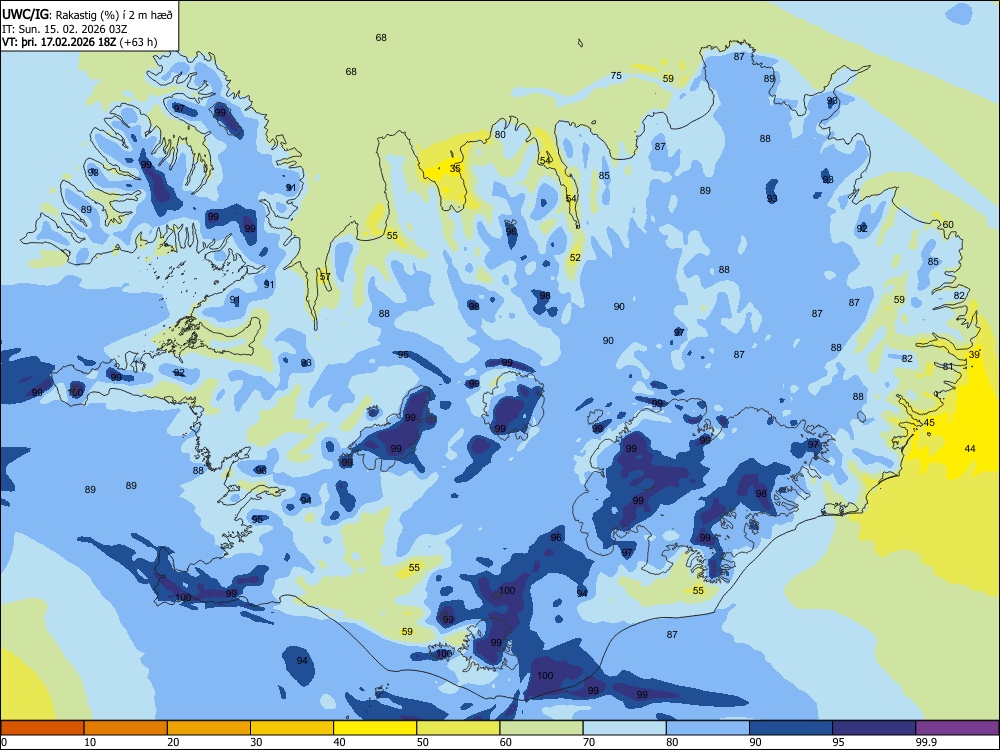Click the 'VT: þri. 17.02.2026 18Z (+63 h)' line
The image size is (1000, 750).
[80, 42]
